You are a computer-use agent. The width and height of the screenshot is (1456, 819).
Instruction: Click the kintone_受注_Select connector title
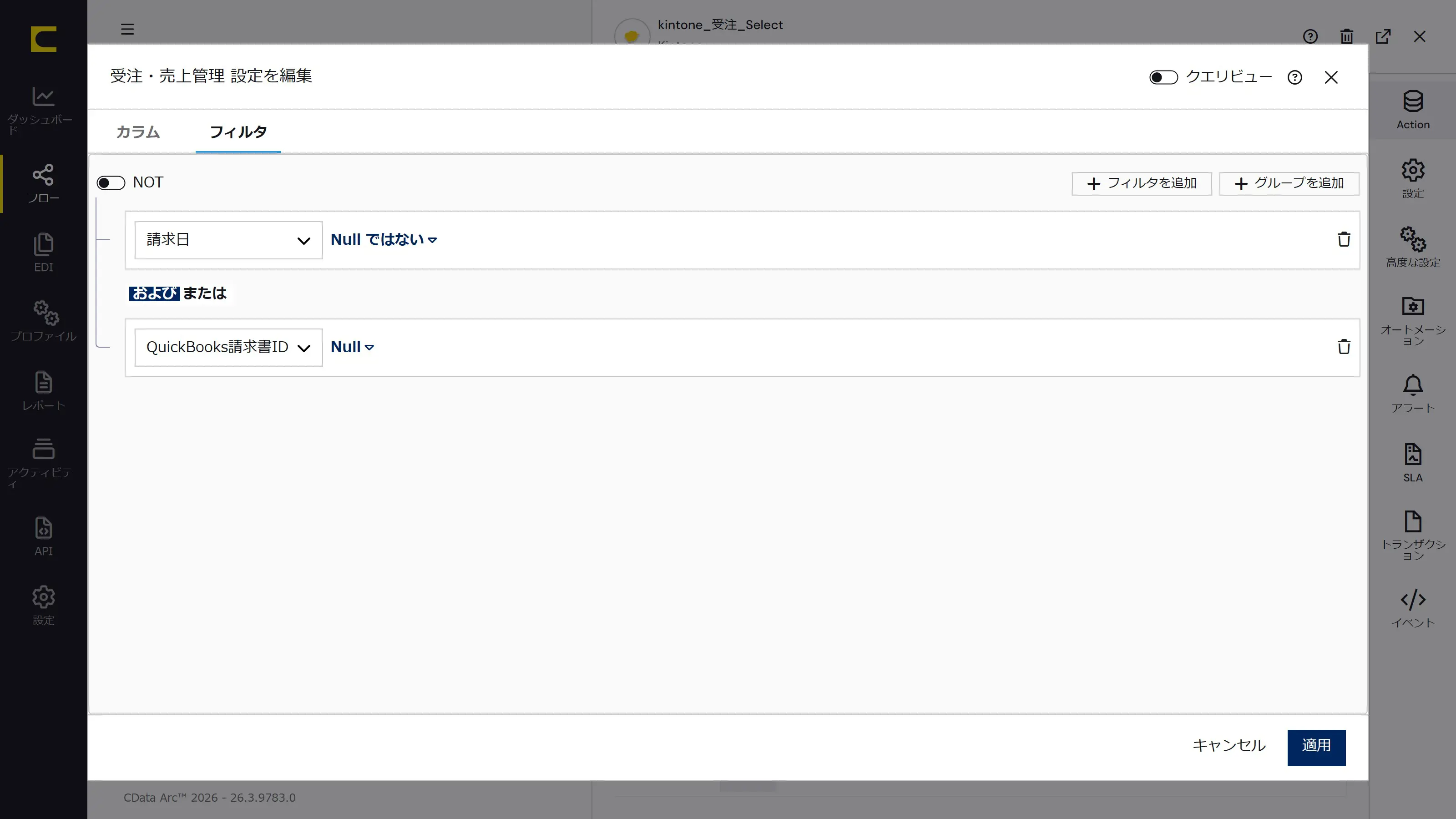pos(719,25)
